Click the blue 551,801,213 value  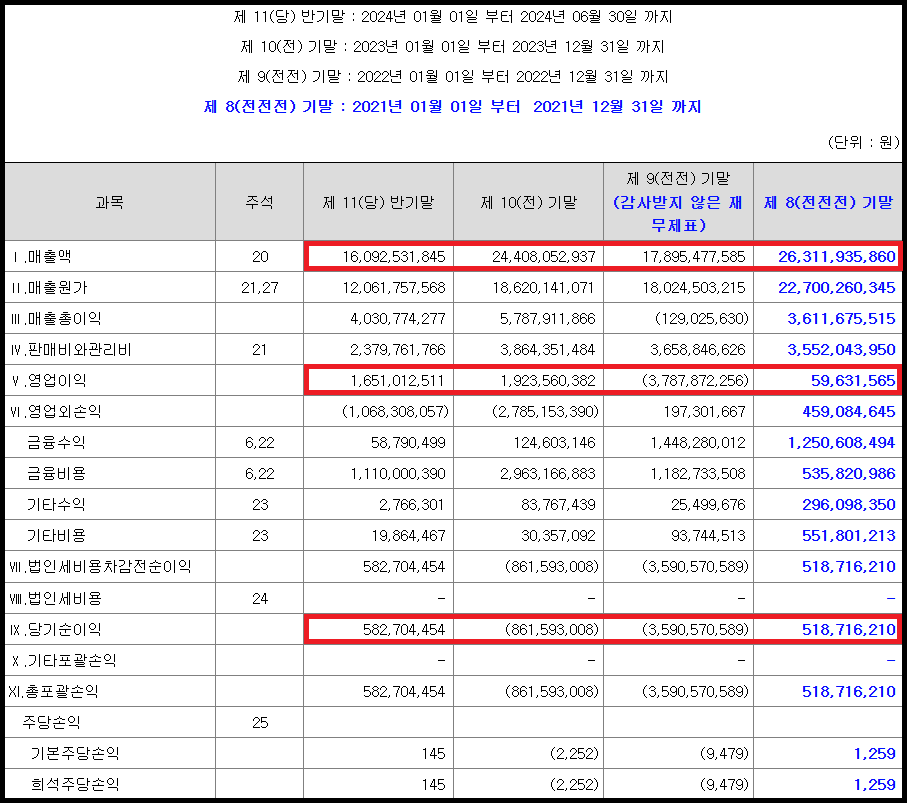click(x=849, y=536)
